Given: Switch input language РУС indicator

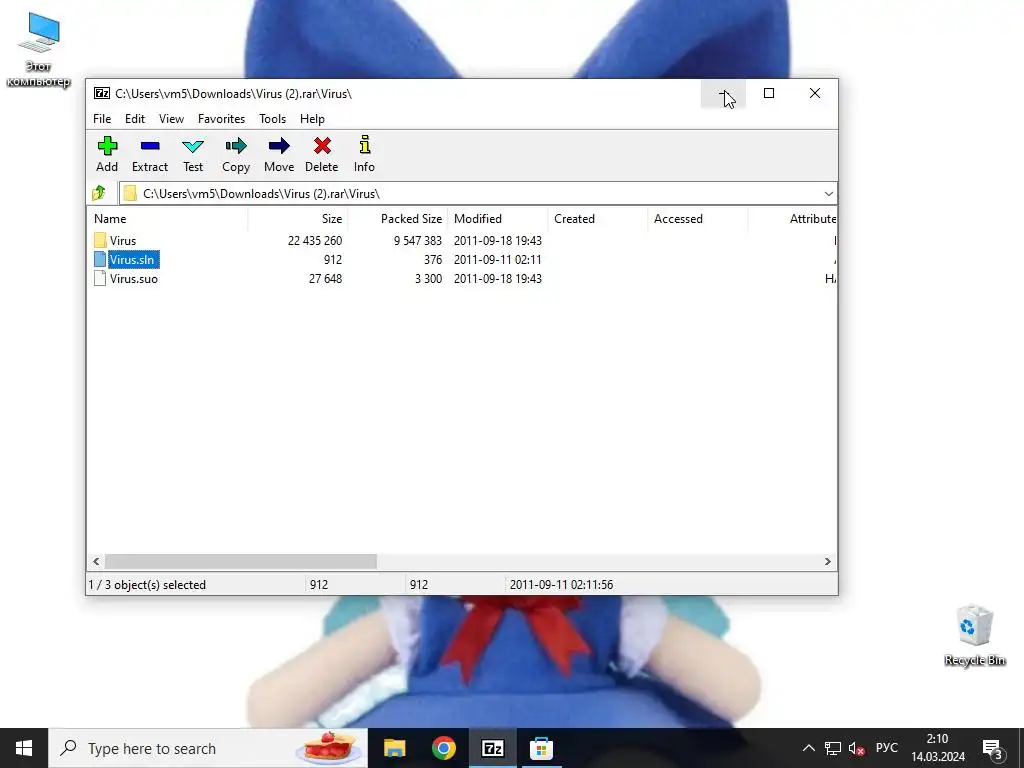Looking at the screenshot, I should point(886,748).
